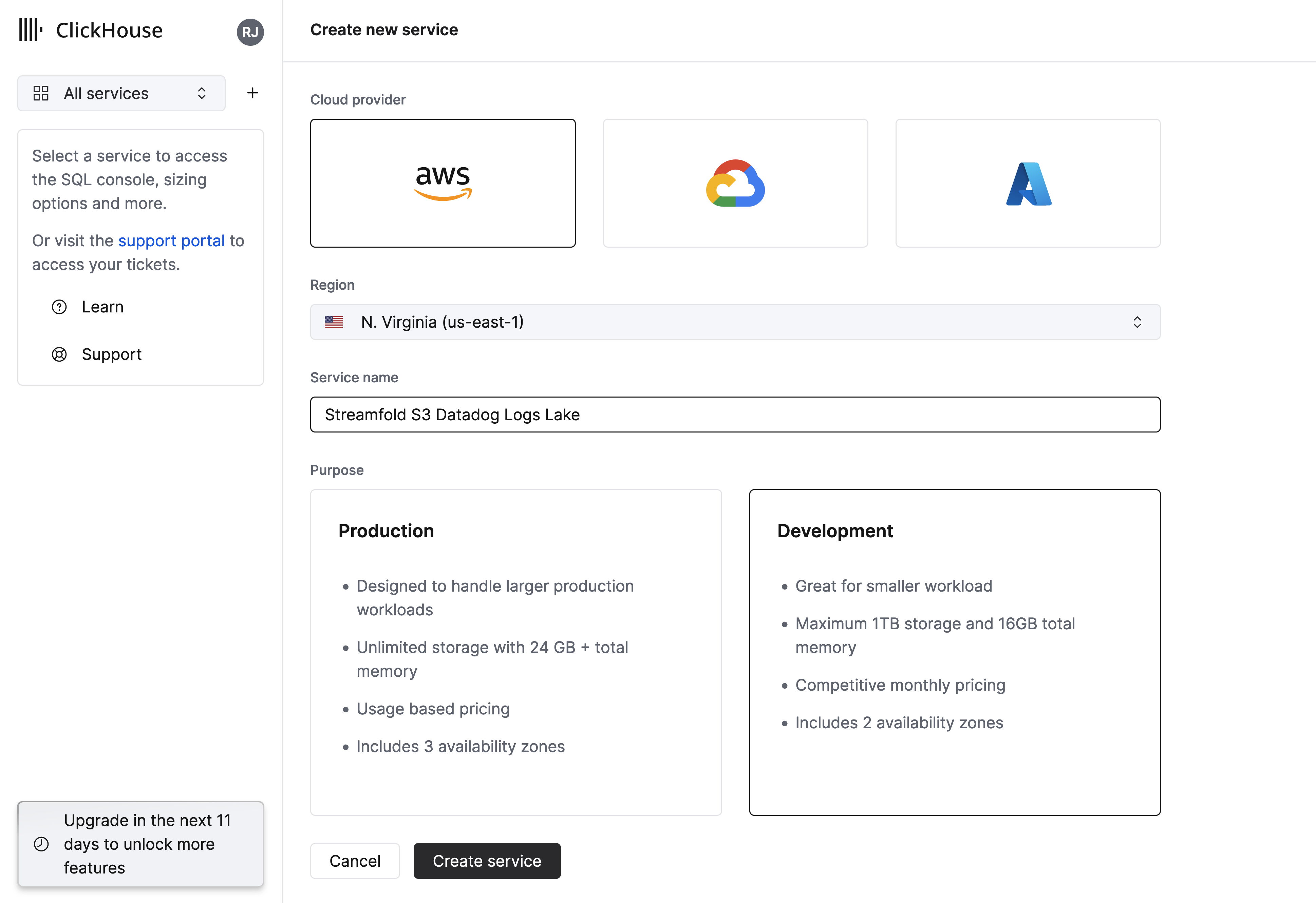
Task: Open the RJ user avatar menu
Action: [x=250, y=32]
